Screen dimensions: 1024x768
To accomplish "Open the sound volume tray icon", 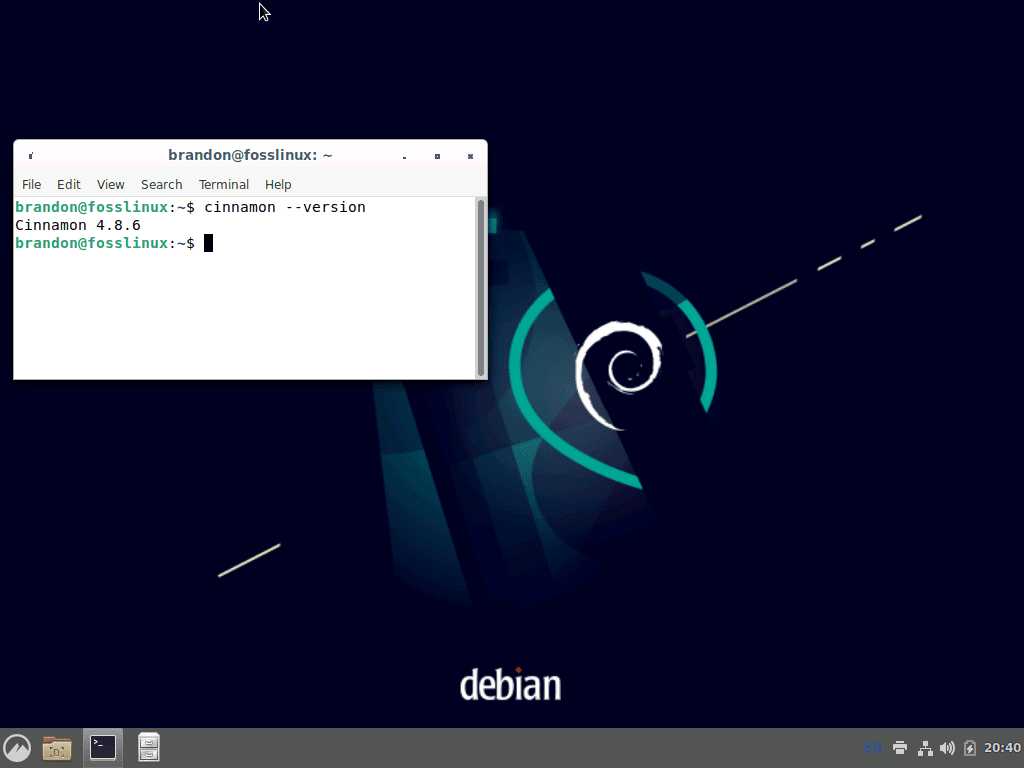I will tap(947, 748).
